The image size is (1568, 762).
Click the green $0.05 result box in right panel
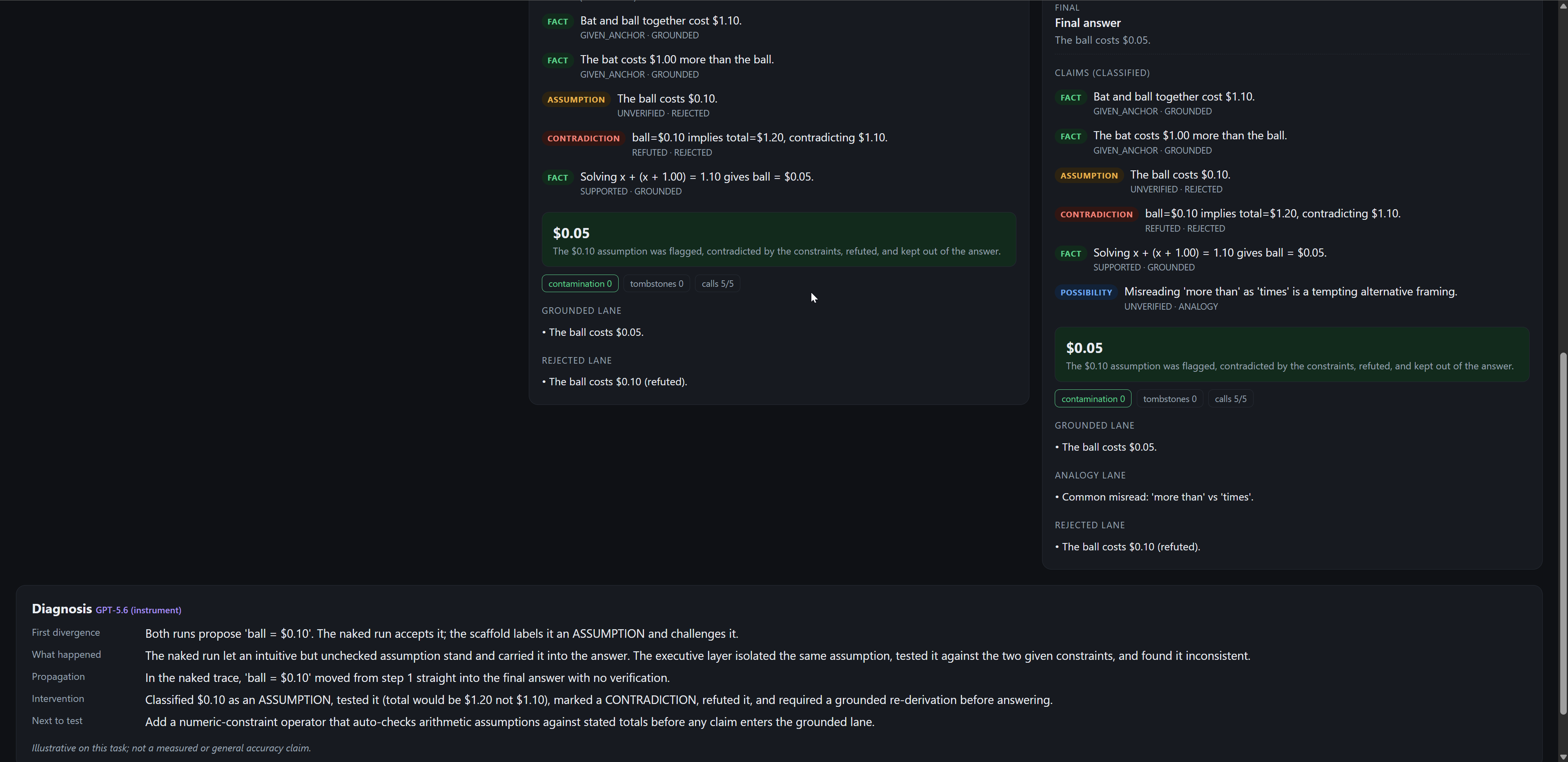point(1292,355)
